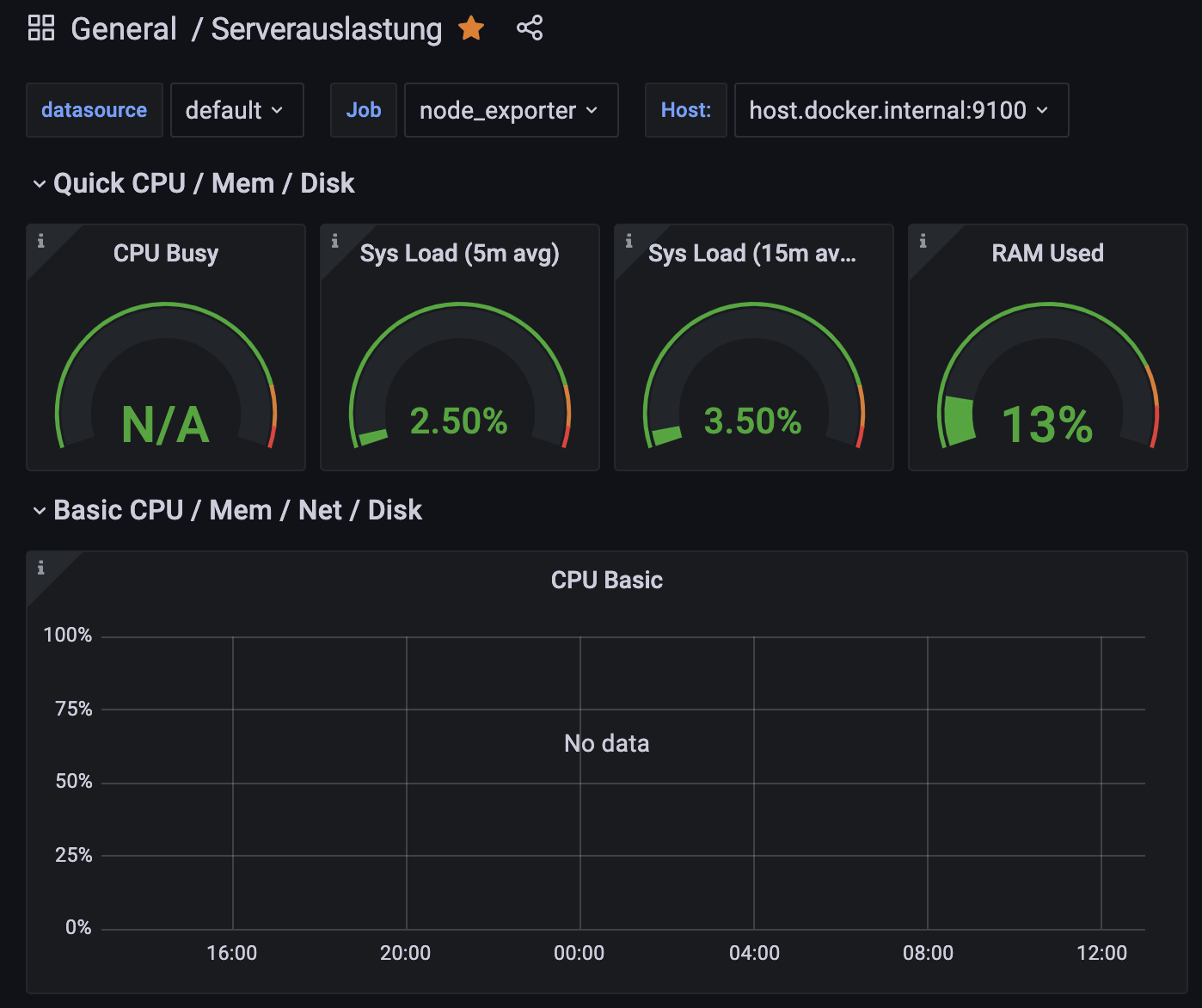Click the info icon on Sys Load (15m) panel

coord(629,242)
